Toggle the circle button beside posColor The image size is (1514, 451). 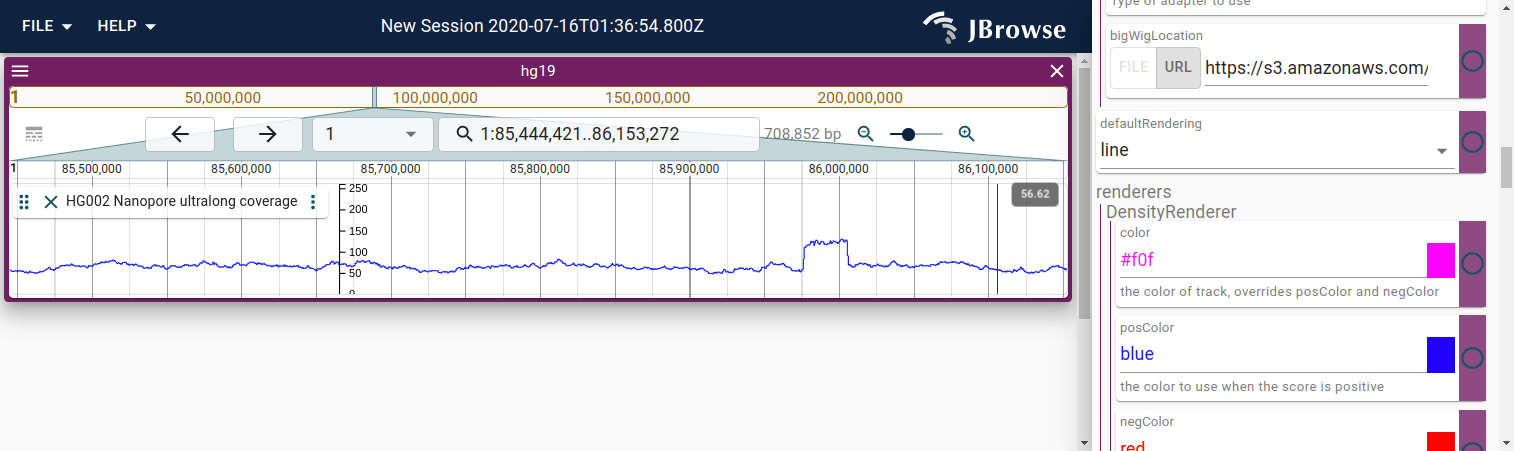[1472, 358]
